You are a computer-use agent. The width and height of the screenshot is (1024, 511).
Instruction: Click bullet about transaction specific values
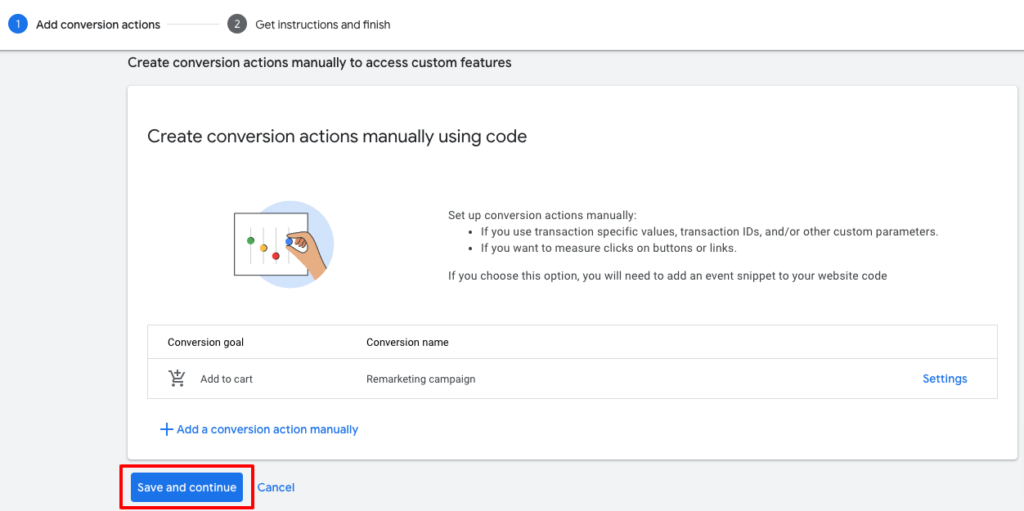[709, 231]
